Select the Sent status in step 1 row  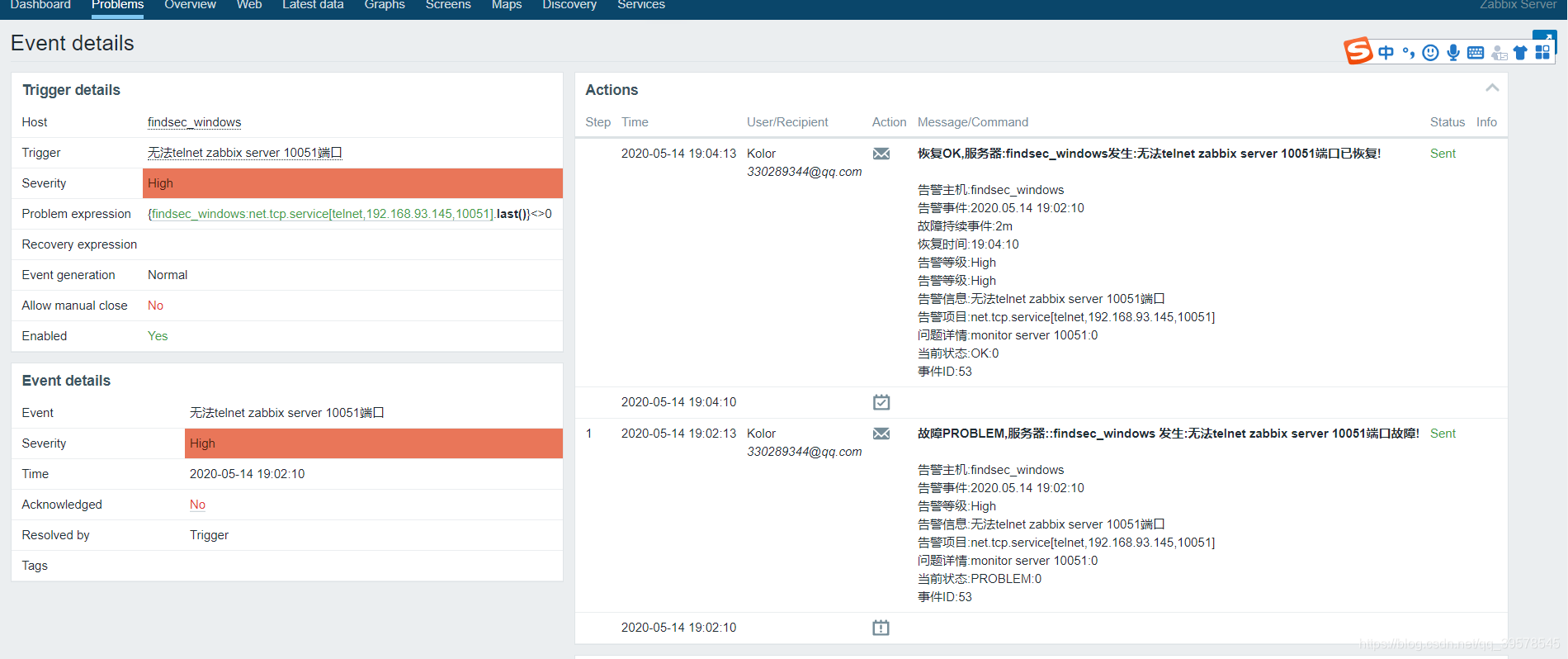(x=1443, y=434)
